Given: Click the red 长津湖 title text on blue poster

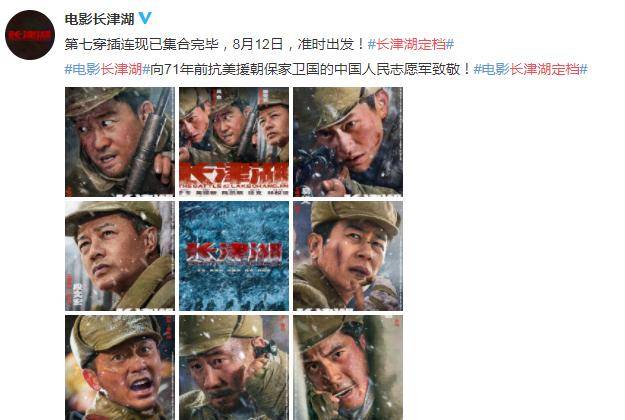Looking at the screenshot, I should [x=234, y=253].
